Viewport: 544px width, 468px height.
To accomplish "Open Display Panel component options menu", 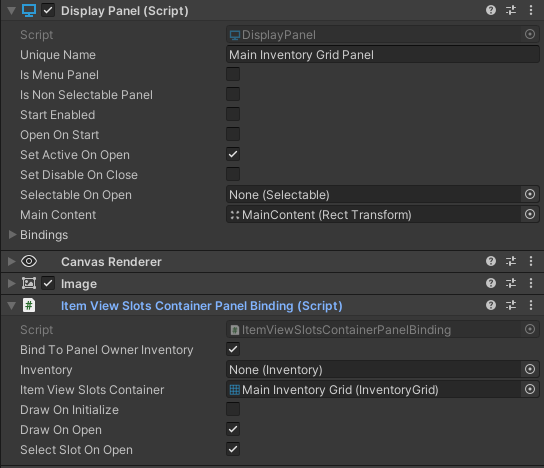I will click(x=531, y=10).
